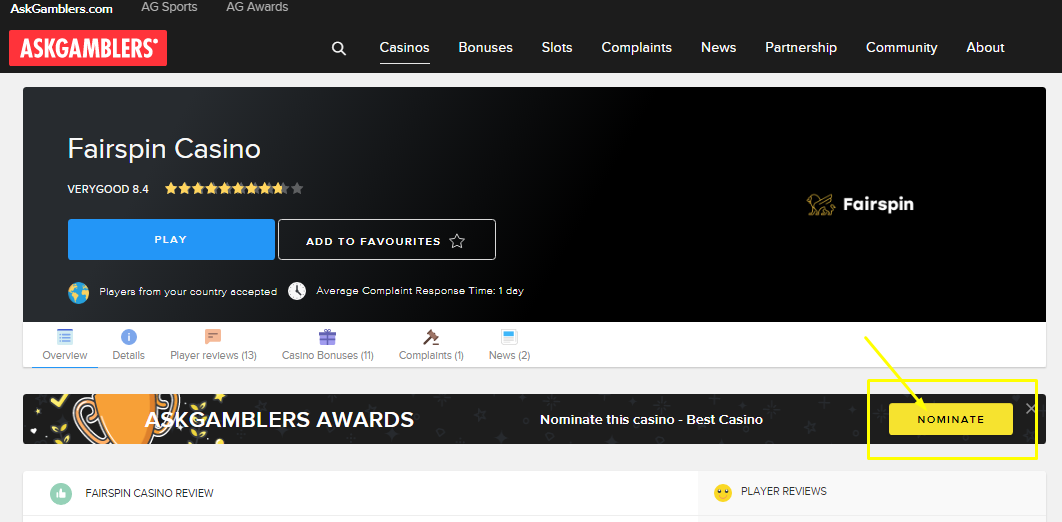Screen dimensions: 1062x522
Task: Open the search magnifier icon
Action: pos(339,48)
